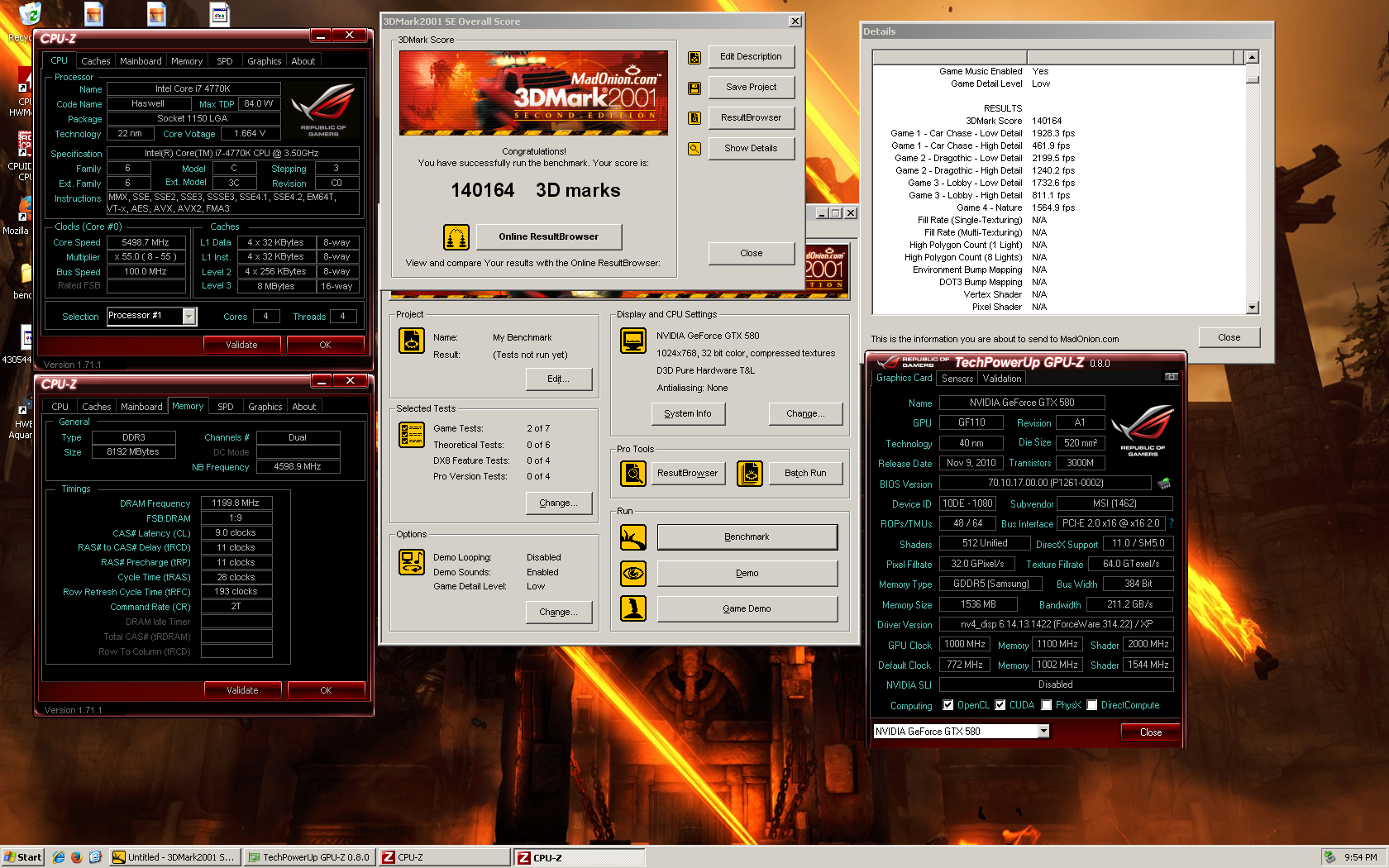Click the Edit button in Project section
Viewport: 1389px width, 868px height.
tap(559, 379)
